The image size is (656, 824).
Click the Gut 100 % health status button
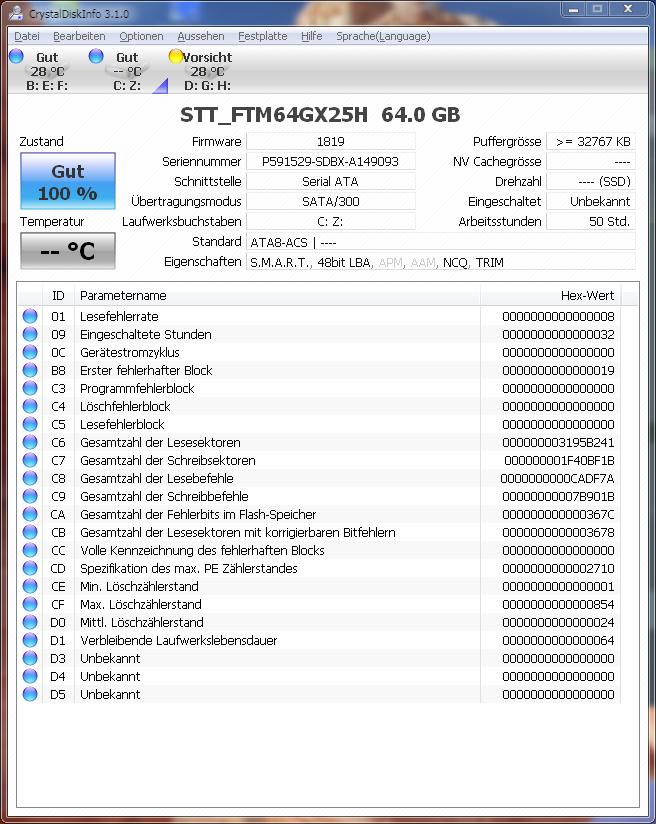pos(68,182)
